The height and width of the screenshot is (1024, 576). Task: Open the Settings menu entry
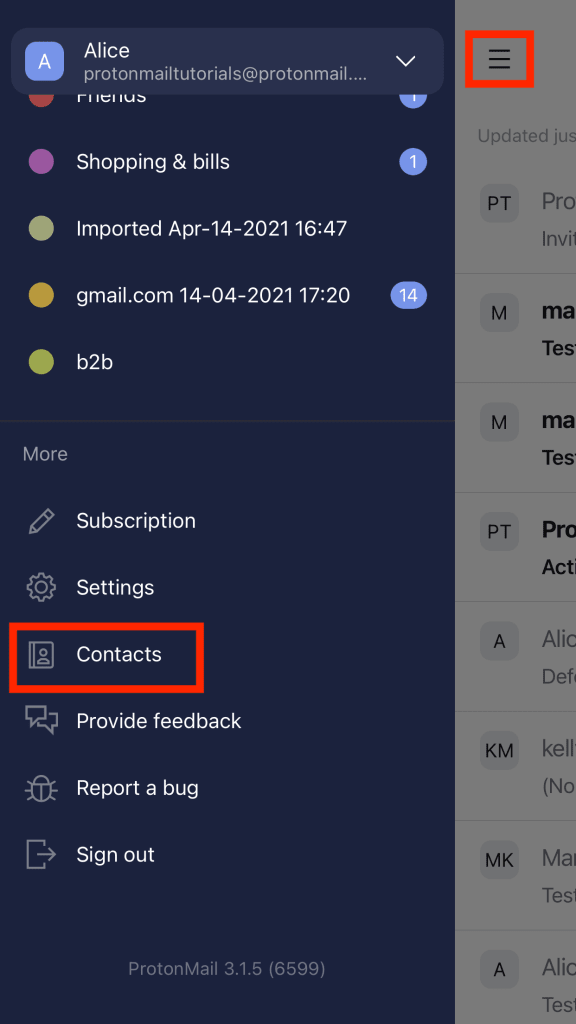point(115,587)
